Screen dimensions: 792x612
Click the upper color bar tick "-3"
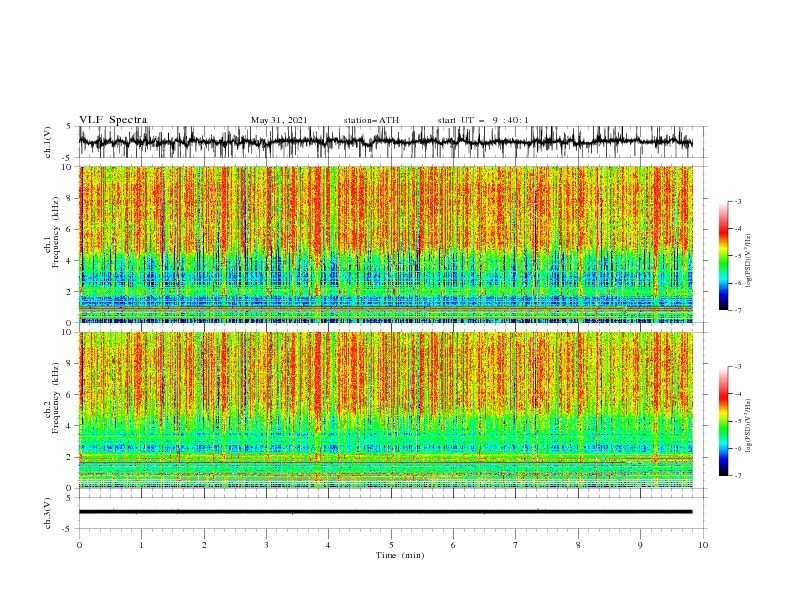coord(738,201)
